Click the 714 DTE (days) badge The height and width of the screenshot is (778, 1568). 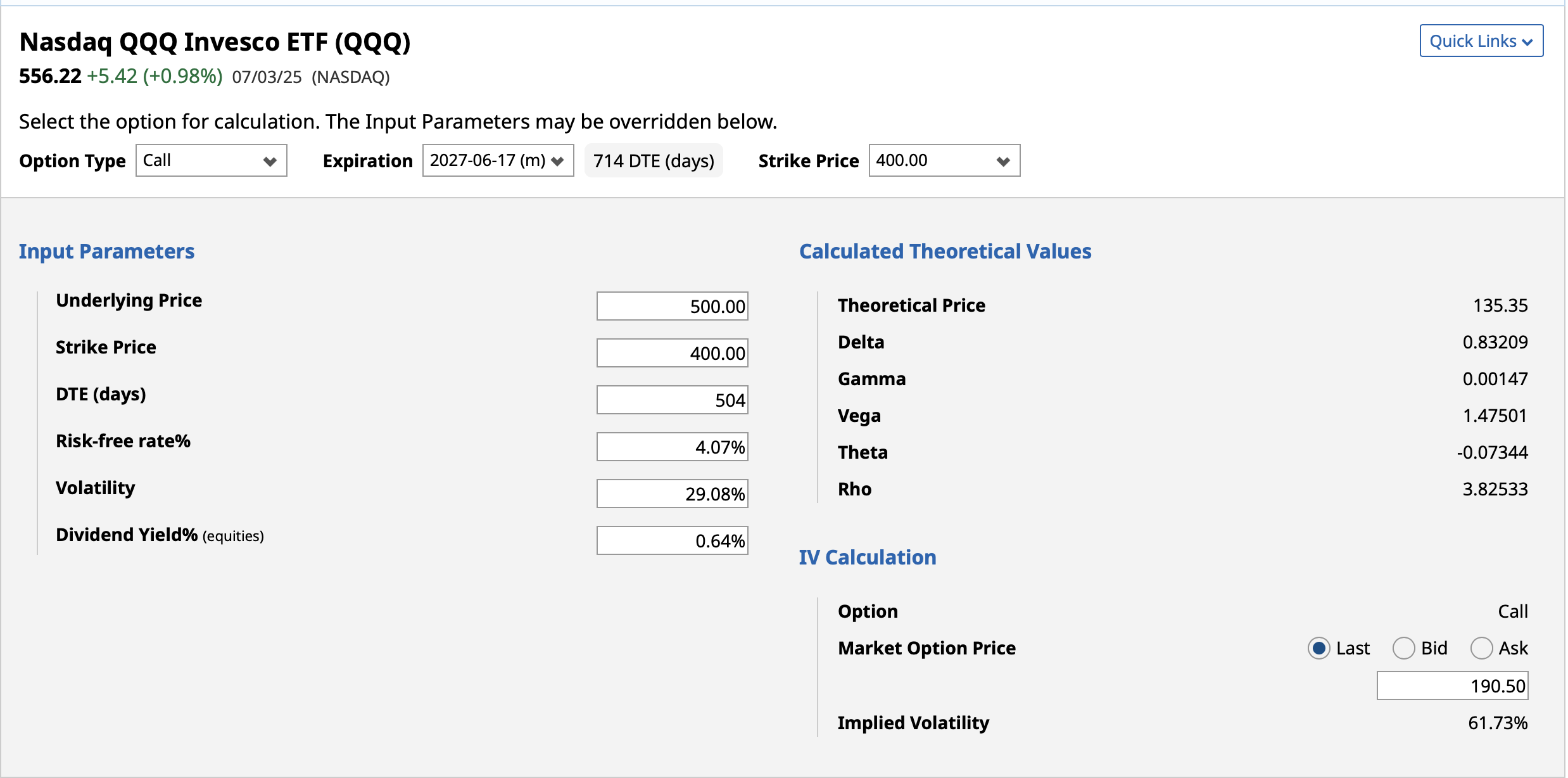coord(654,161)
